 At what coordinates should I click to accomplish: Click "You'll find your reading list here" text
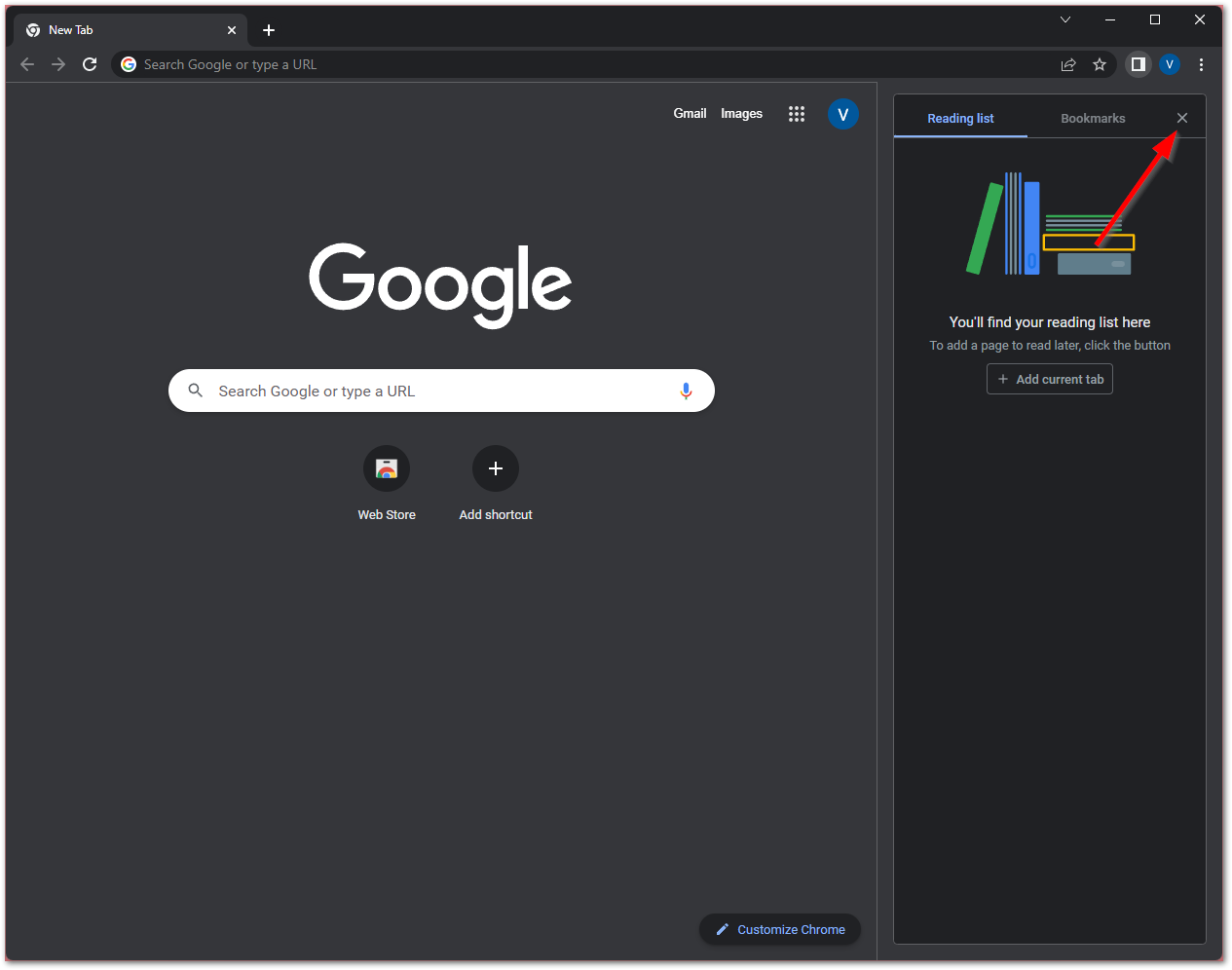(1050, 322)
